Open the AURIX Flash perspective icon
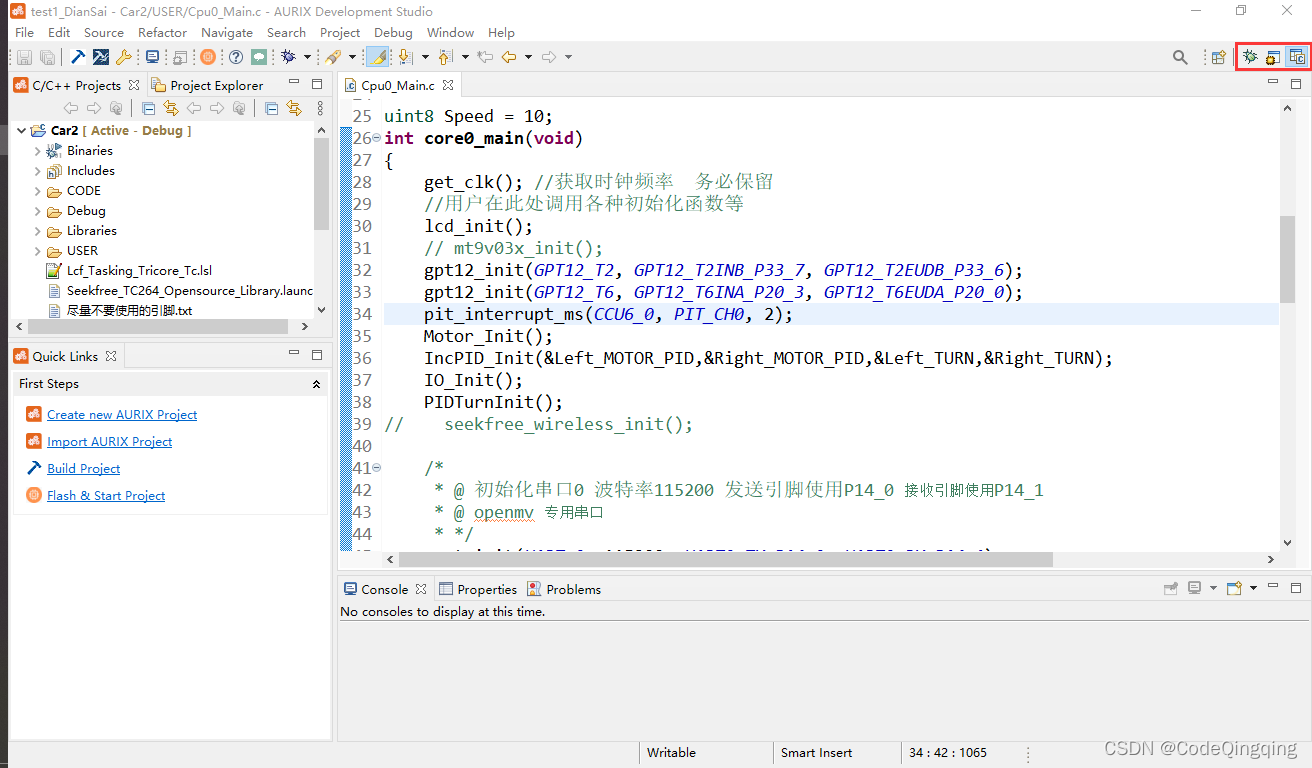 [x=1271, y=57]
